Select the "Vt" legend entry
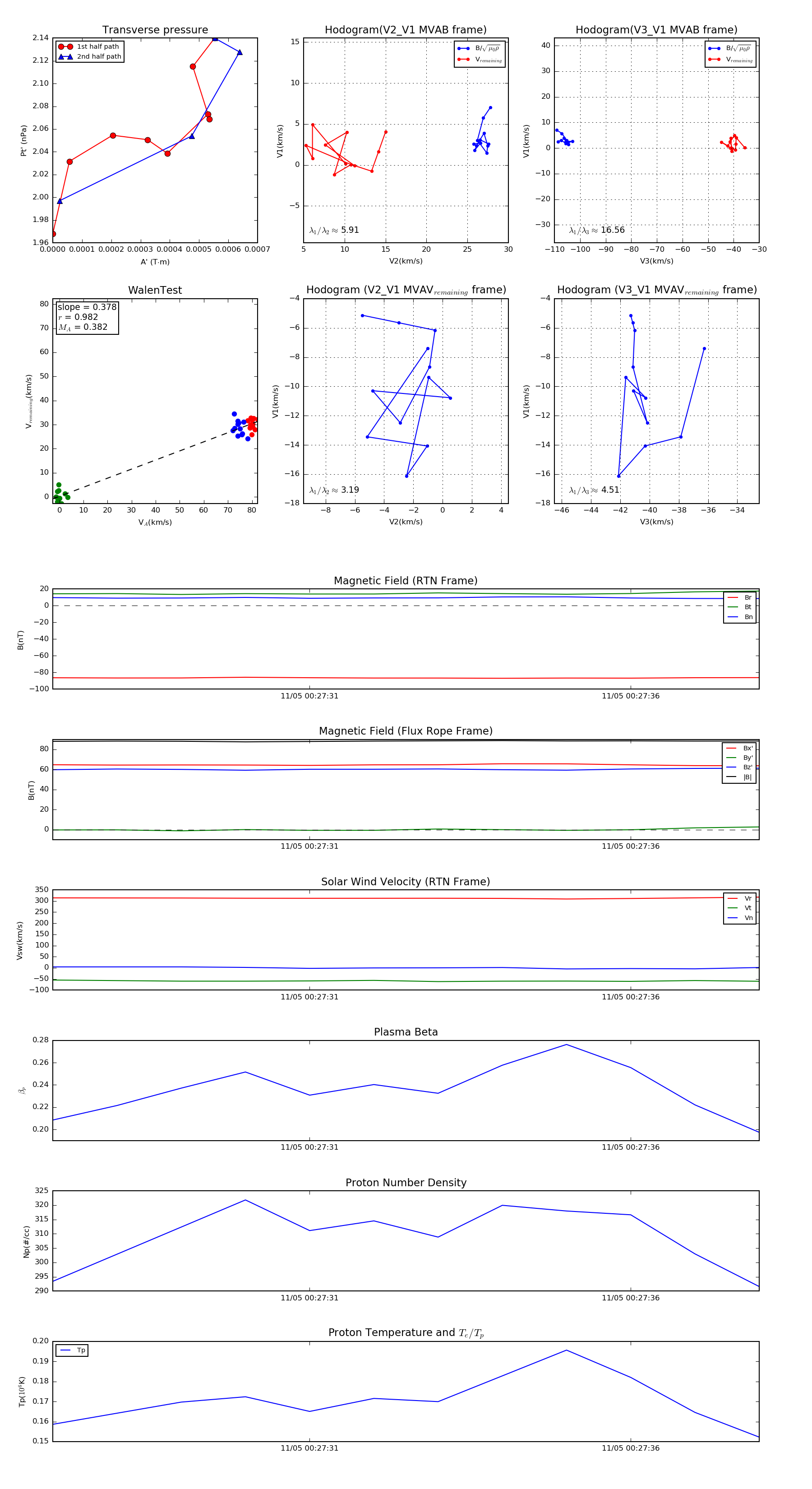This screenshot has height=1489, width=812. click(x=740, y=908)
